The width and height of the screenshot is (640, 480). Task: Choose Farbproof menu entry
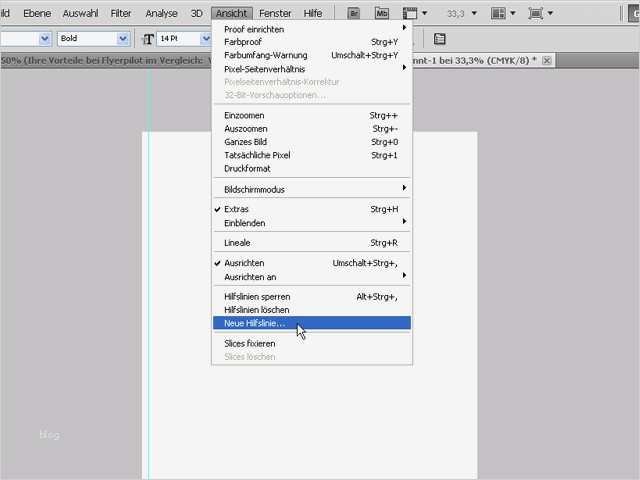[312, 42]
